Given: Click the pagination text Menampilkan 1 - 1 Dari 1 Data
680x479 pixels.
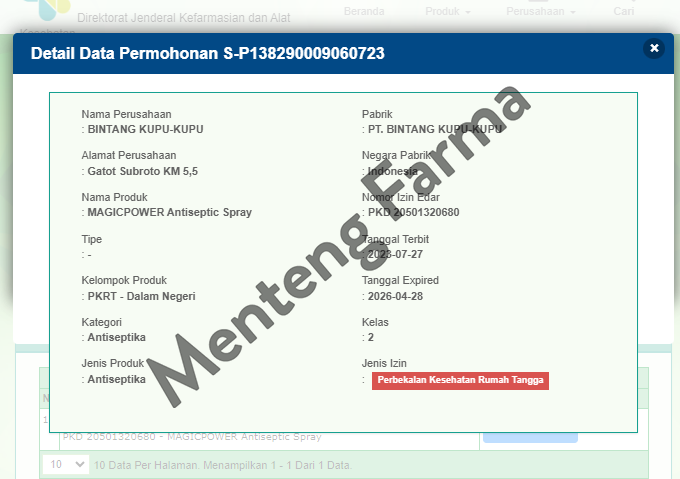Looking at the screenshot, I should pos(278,465).
